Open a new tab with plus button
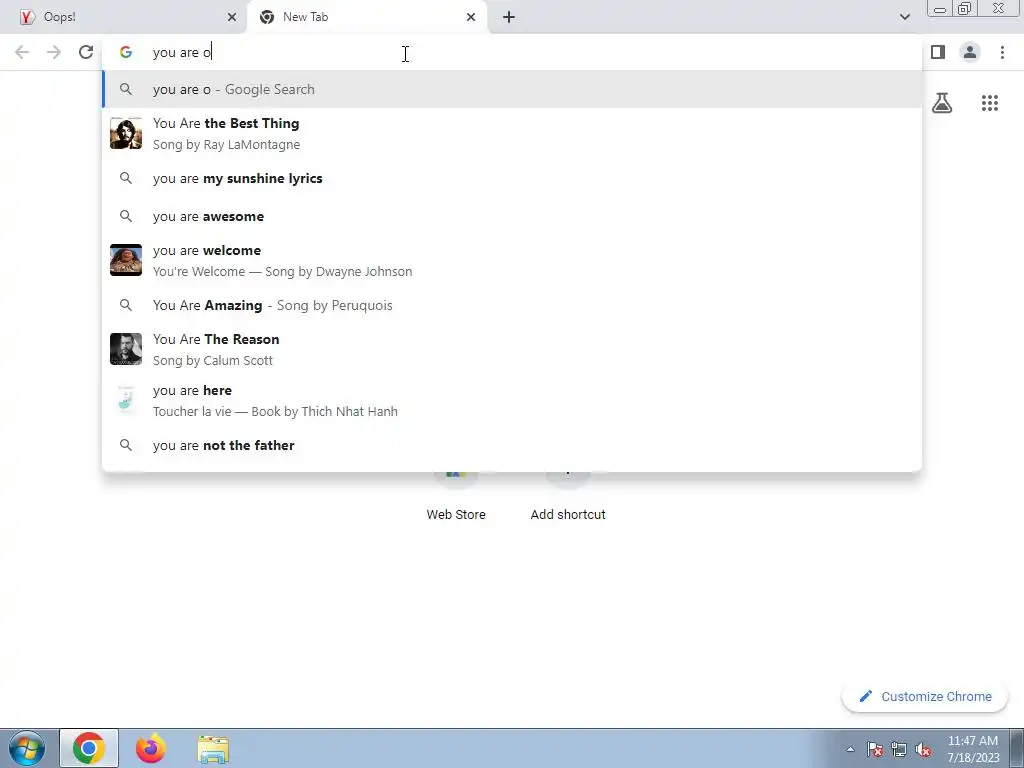Screen dimensions: 1024x768 coord(509,18)
